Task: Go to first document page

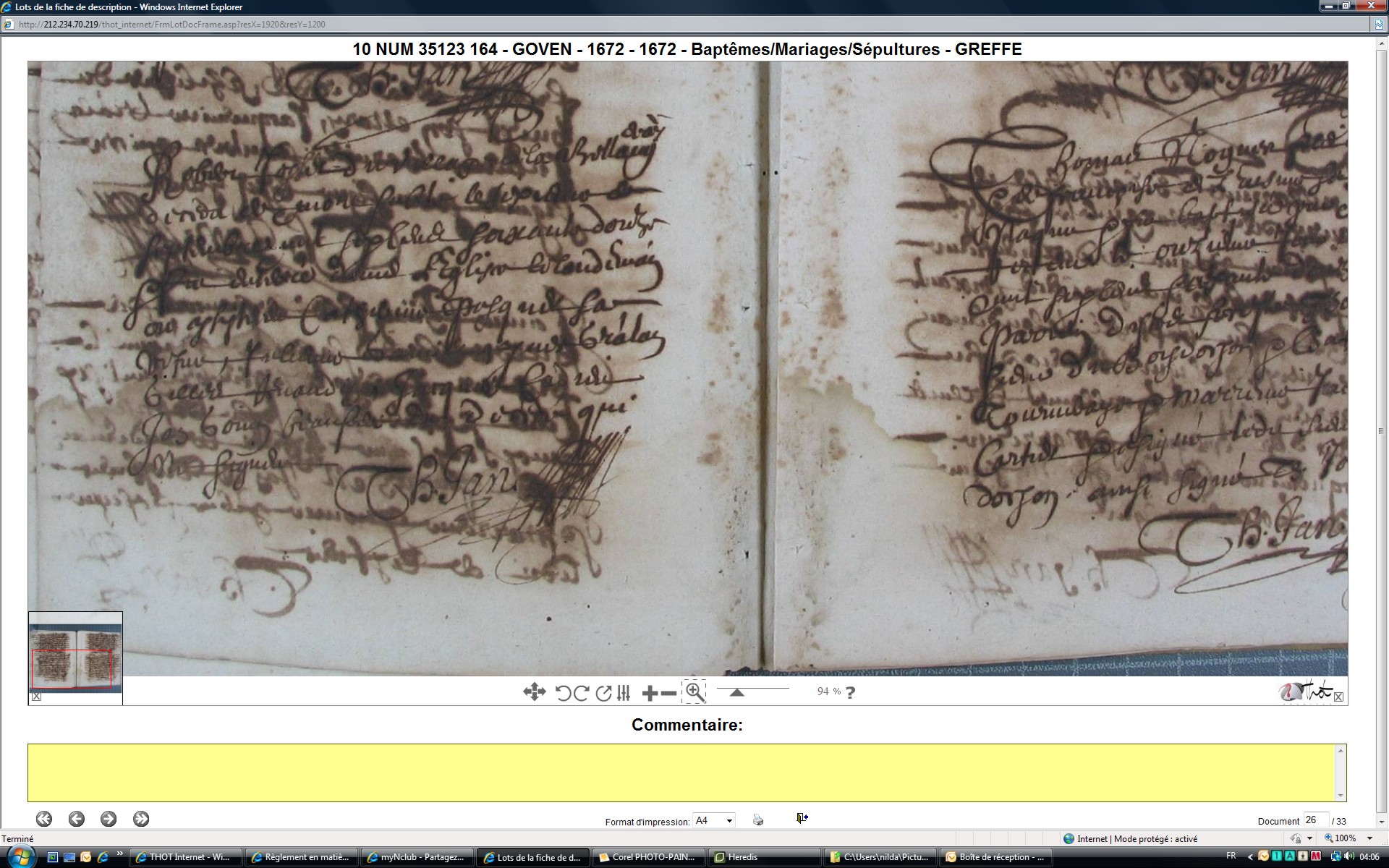Action: tap(44, 819)
